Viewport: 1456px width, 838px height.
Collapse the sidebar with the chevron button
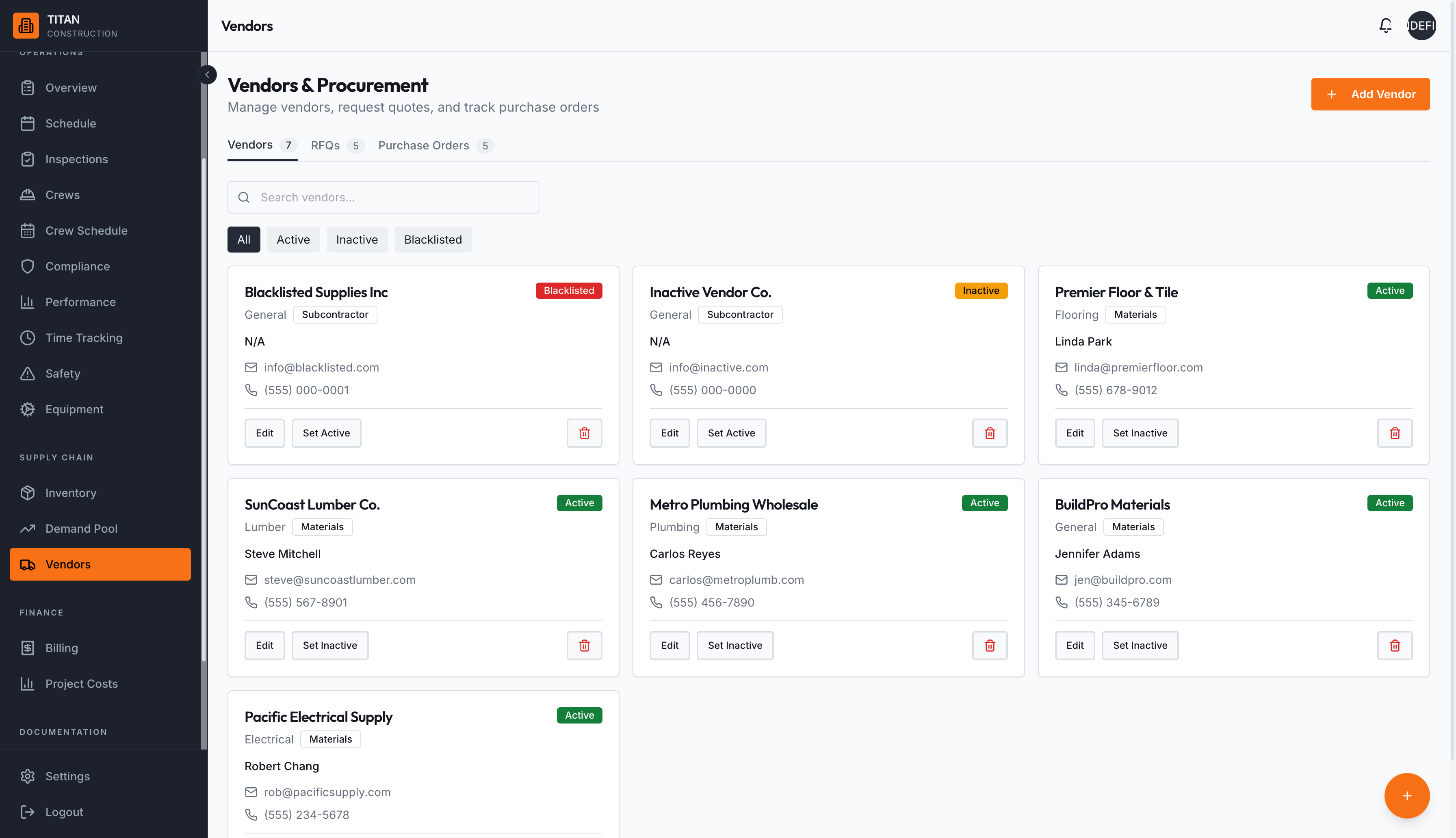[x=207, y=75]
